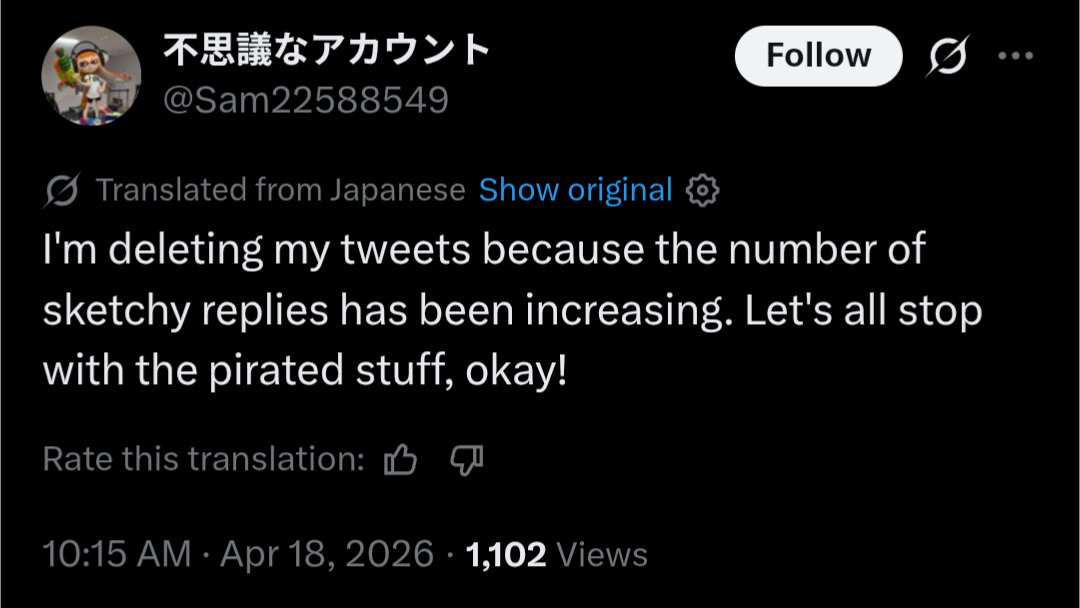The image size is (1080, 608).
Task: Click the 'Views' label
Action: 601,553
